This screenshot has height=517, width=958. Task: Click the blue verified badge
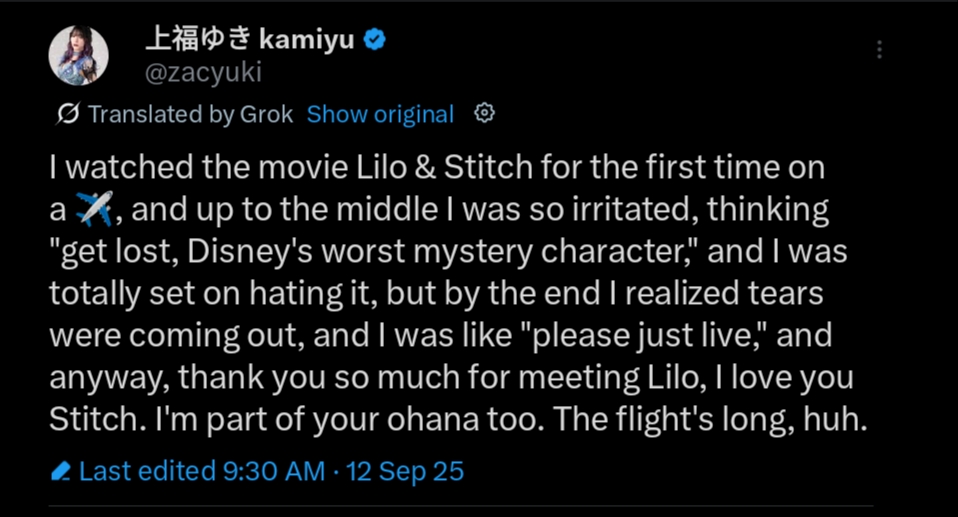click(375, 40)
